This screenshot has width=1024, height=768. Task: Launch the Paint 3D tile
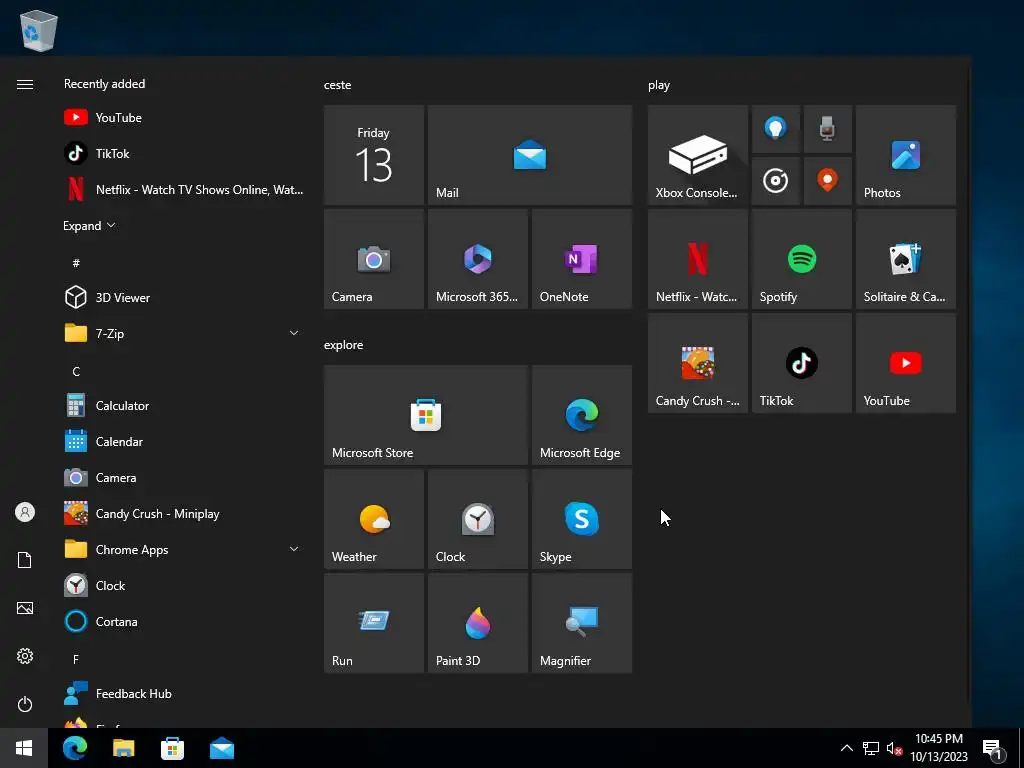click(477, 622)
